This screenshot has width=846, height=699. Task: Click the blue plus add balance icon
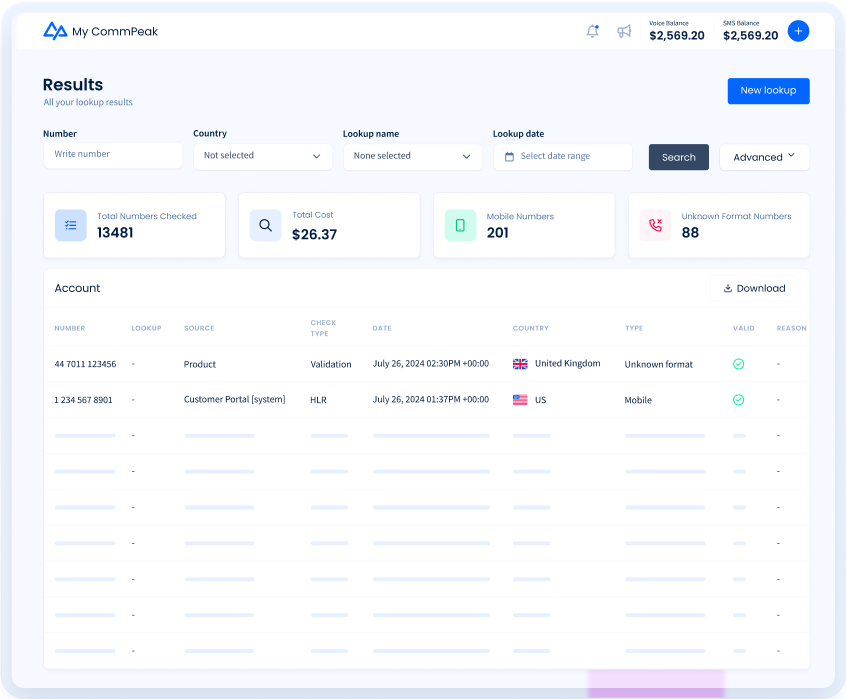(x=798, y=31)
